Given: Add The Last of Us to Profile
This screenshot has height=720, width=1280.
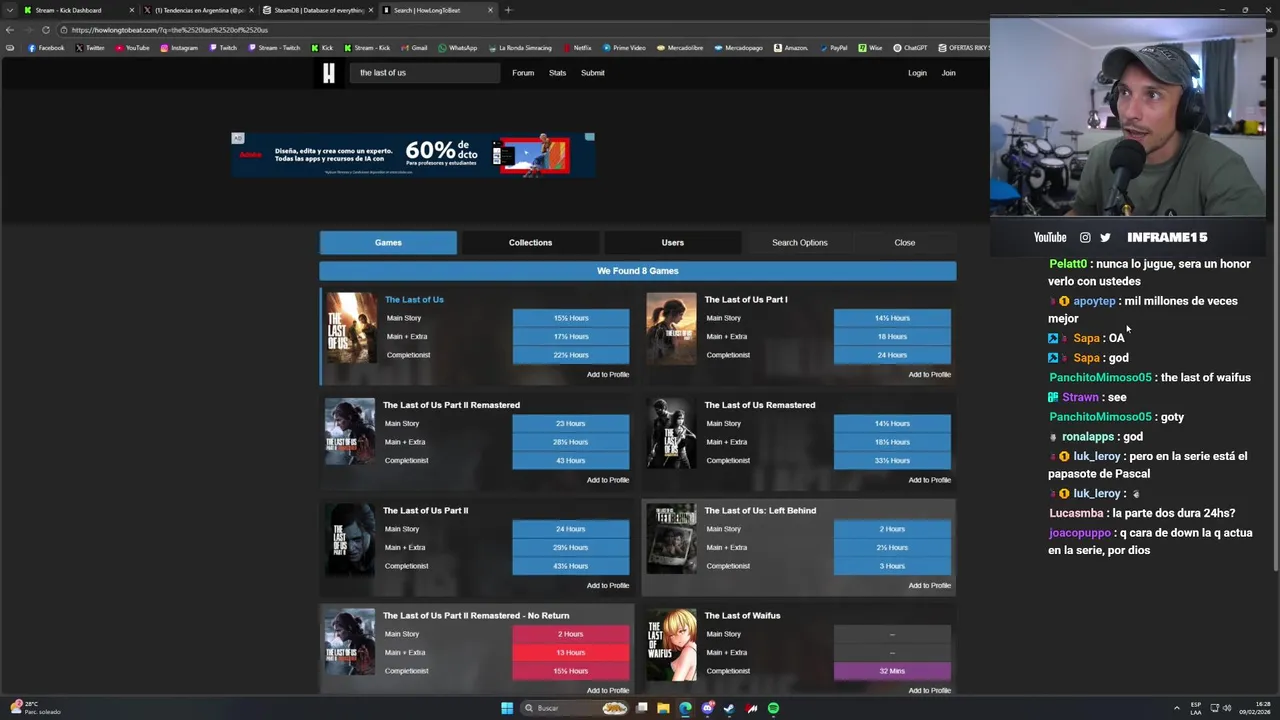Looking at the screenshot, I should [x=608, y=374].
